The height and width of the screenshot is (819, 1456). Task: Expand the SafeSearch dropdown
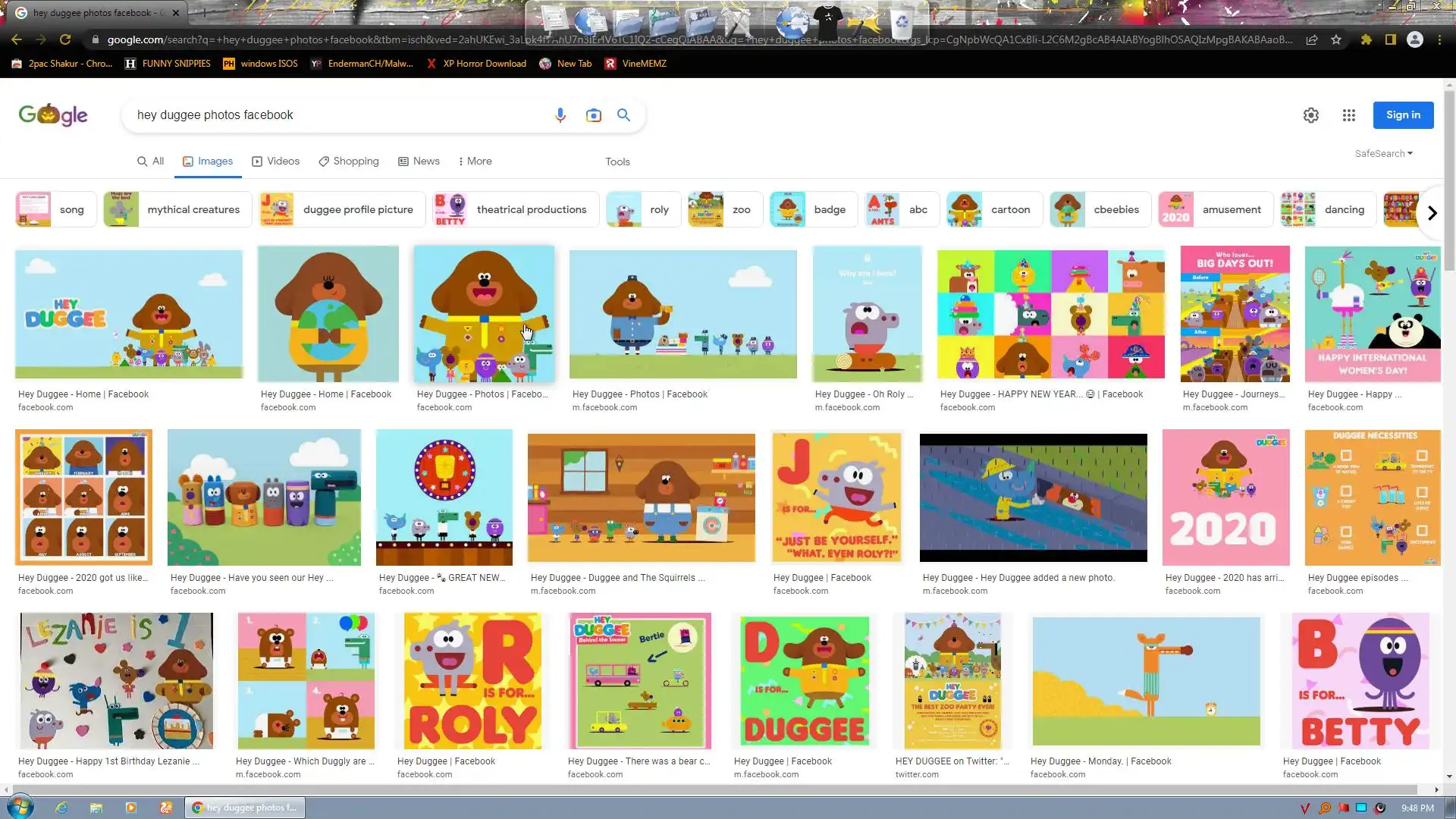pyautogui.click(x=1383, y=154)
